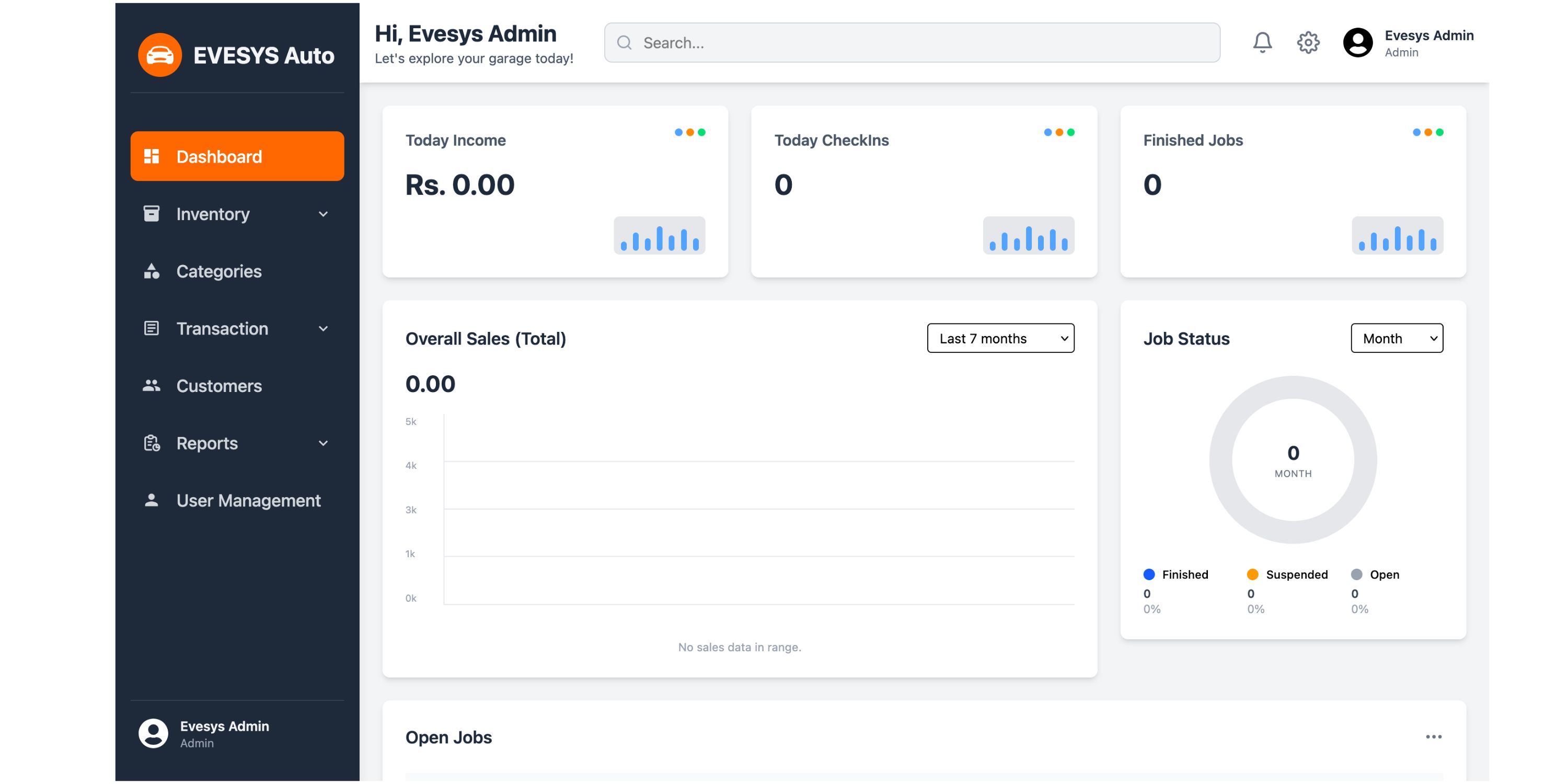This screenshot has width=1568, height=784.
Task: Click the sidebar footer profile avatar
Action: (153, 733)
